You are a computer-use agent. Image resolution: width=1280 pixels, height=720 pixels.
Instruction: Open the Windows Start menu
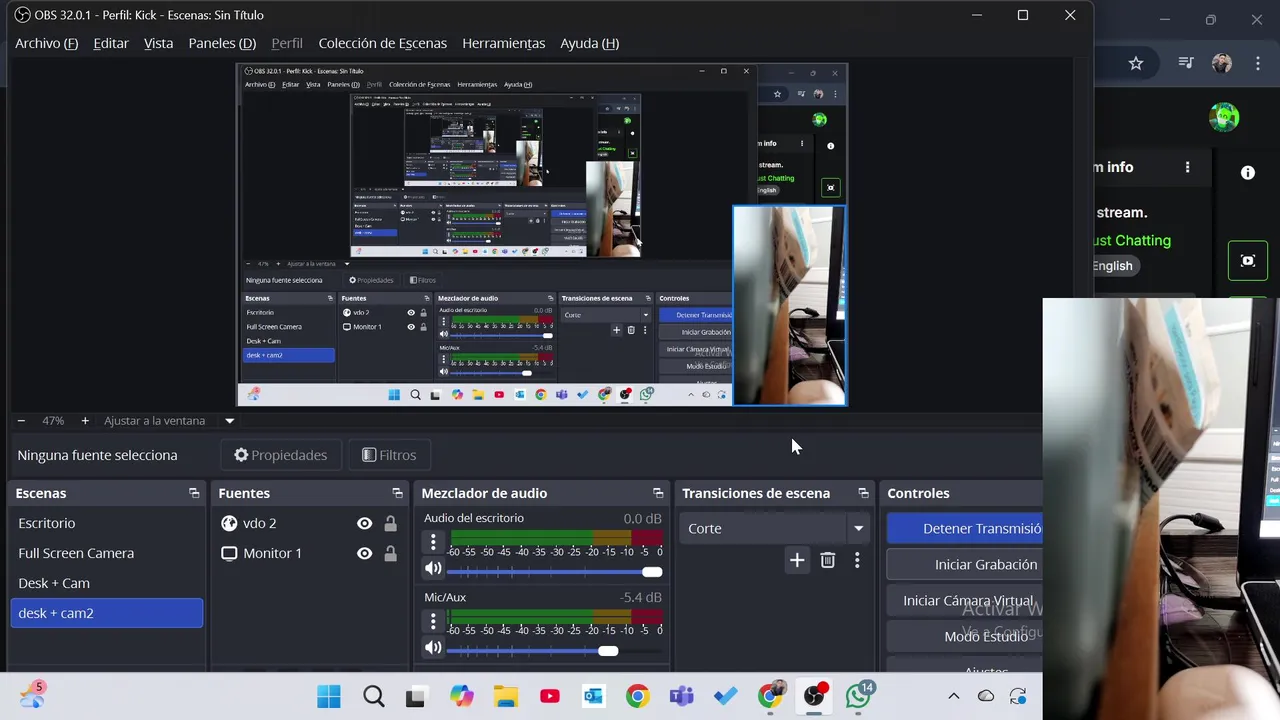pos(328,697)
